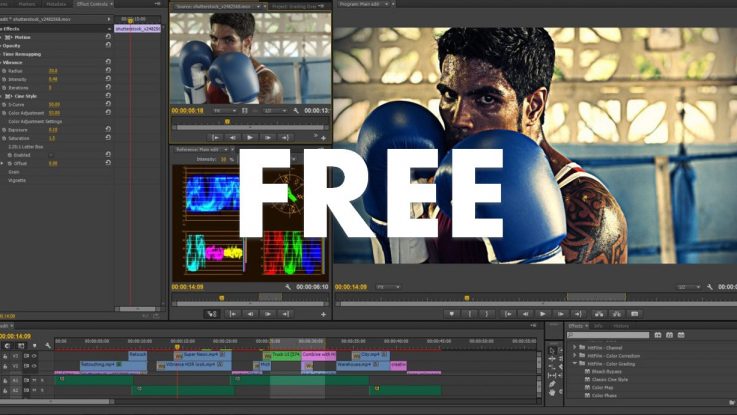Click the Exposure value in Effect Controls
Image resolution: width=737 pixels, height=415 pixels.
(53, 129)
